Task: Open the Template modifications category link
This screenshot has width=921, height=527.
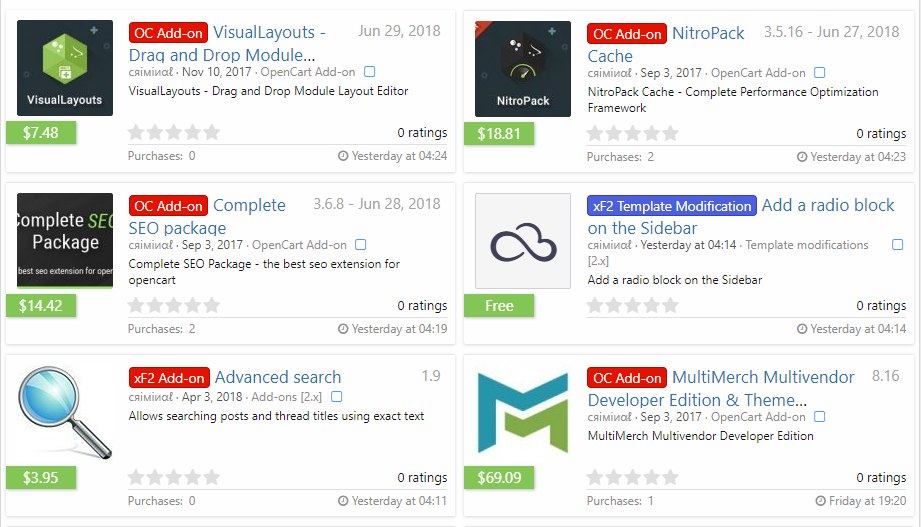Action: point(807,245)
